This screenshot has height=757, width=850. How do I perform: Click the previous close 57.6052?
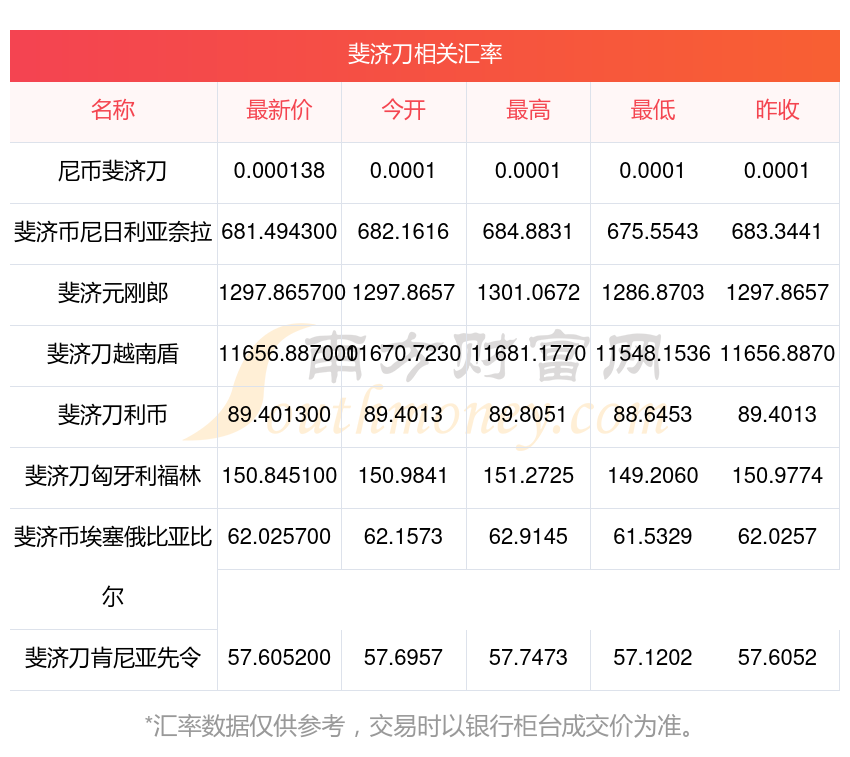click(777, 658)
